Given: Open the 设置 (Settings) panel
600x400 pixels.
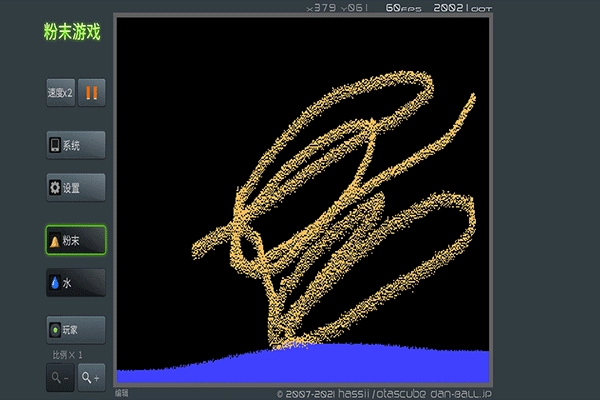Looking at the screenshot, I should 75,187.
